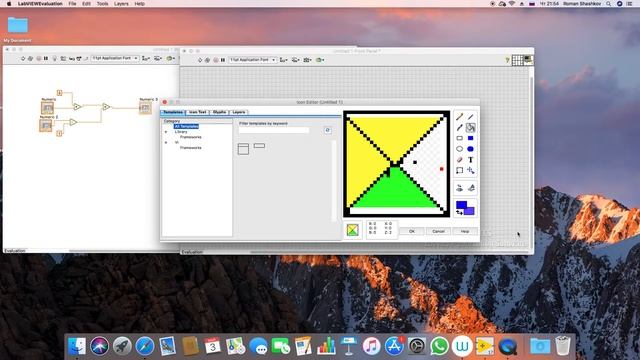Choose the large frame template thumbnail
Image resolution: width=640 pixels, height=360 pixels.
(243, 149)
